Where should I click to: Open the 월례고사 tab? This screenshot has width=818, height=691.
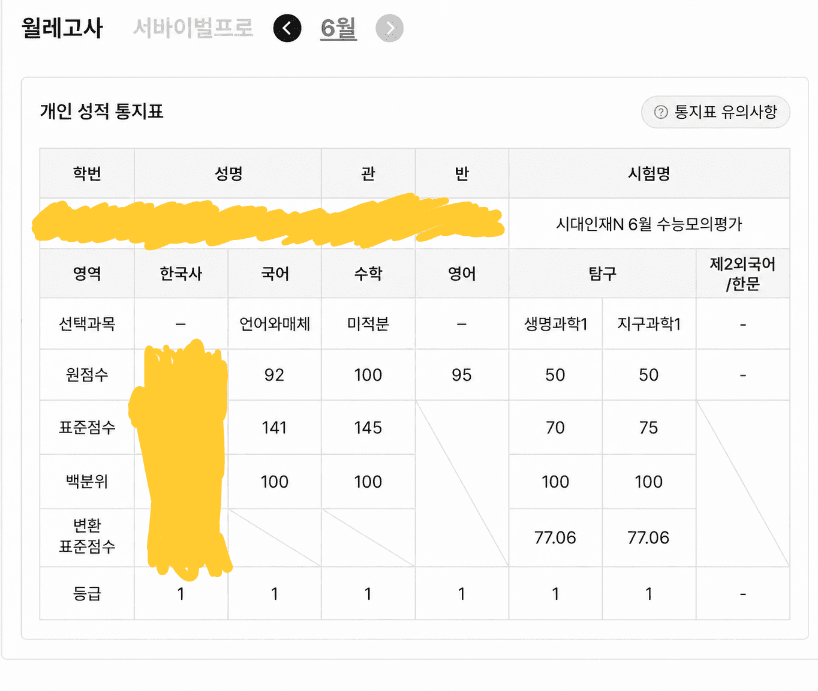tap(62, 28)
